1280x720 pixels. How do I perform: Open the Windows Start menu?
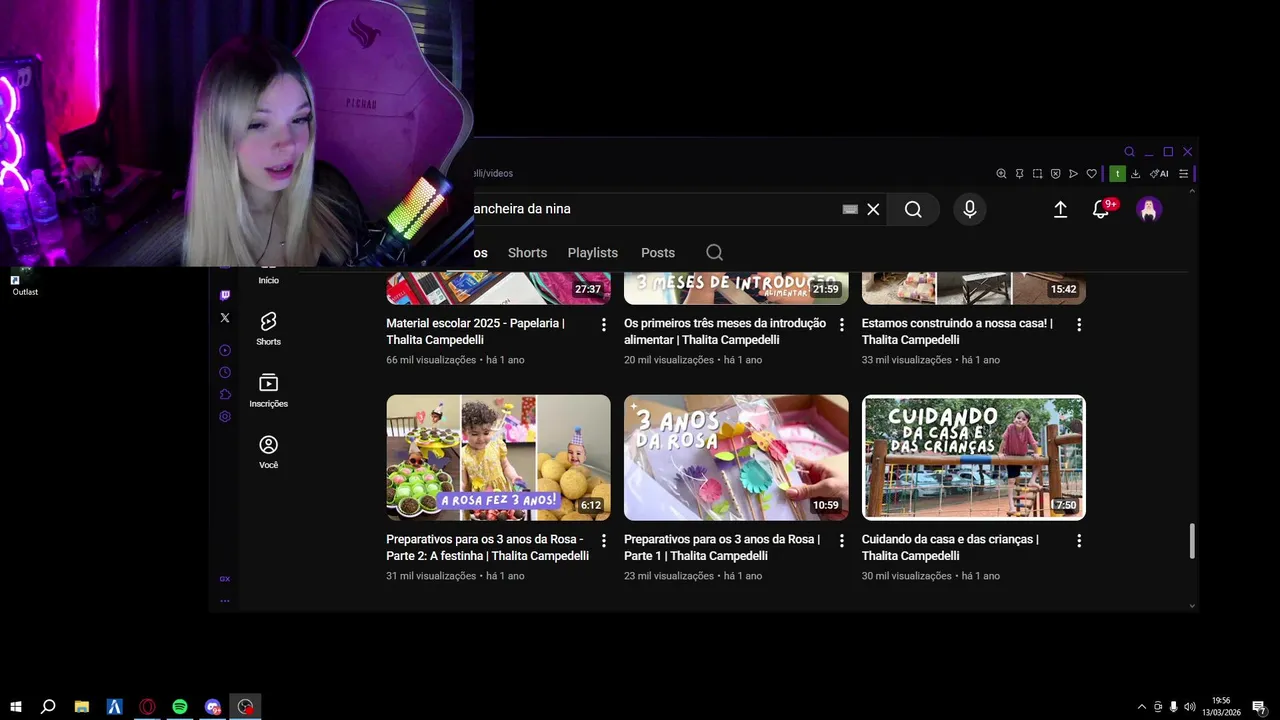coord(16,707)
